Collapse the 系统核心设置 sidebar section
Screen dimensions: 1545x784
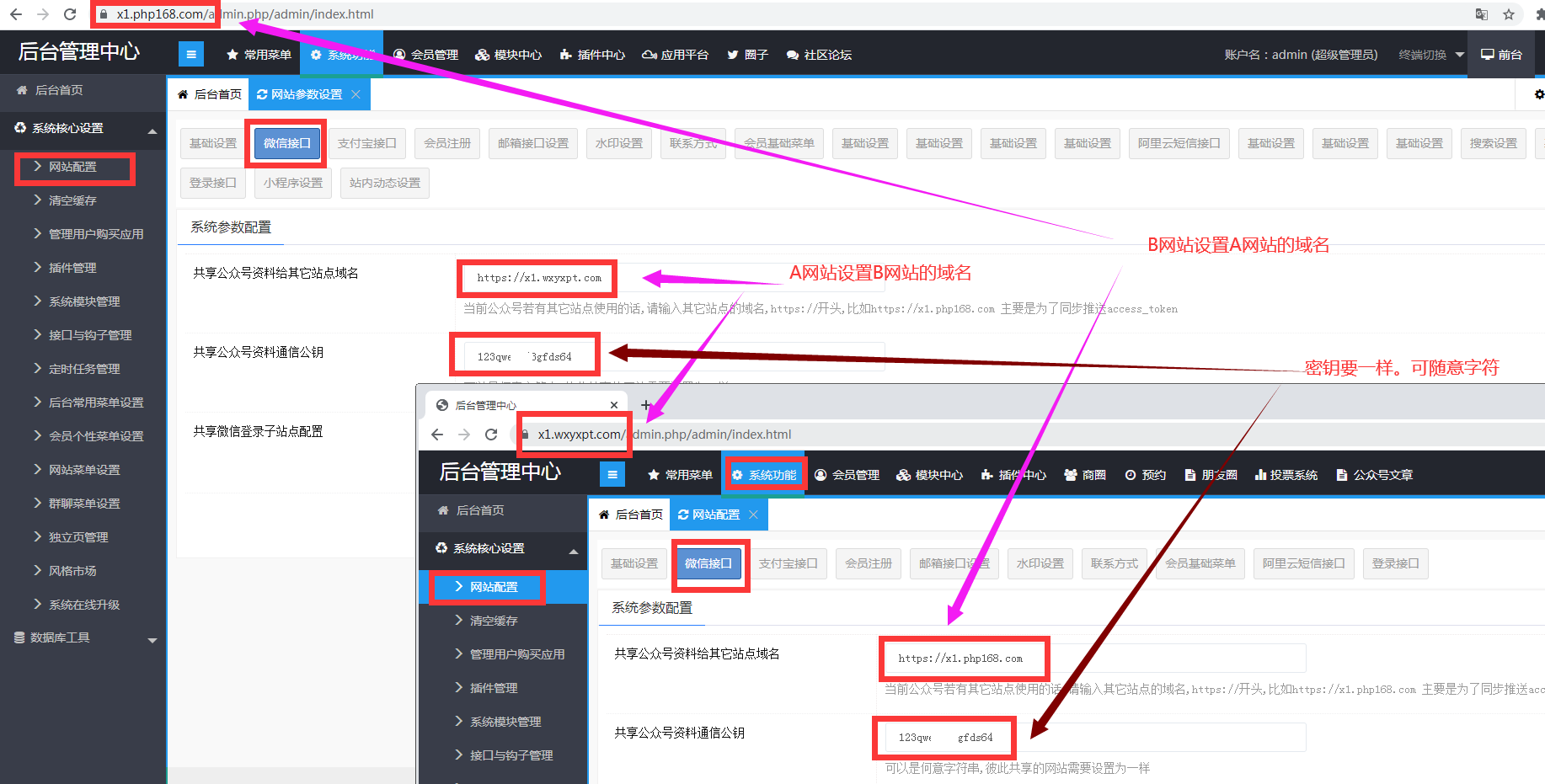pos(152,130)
